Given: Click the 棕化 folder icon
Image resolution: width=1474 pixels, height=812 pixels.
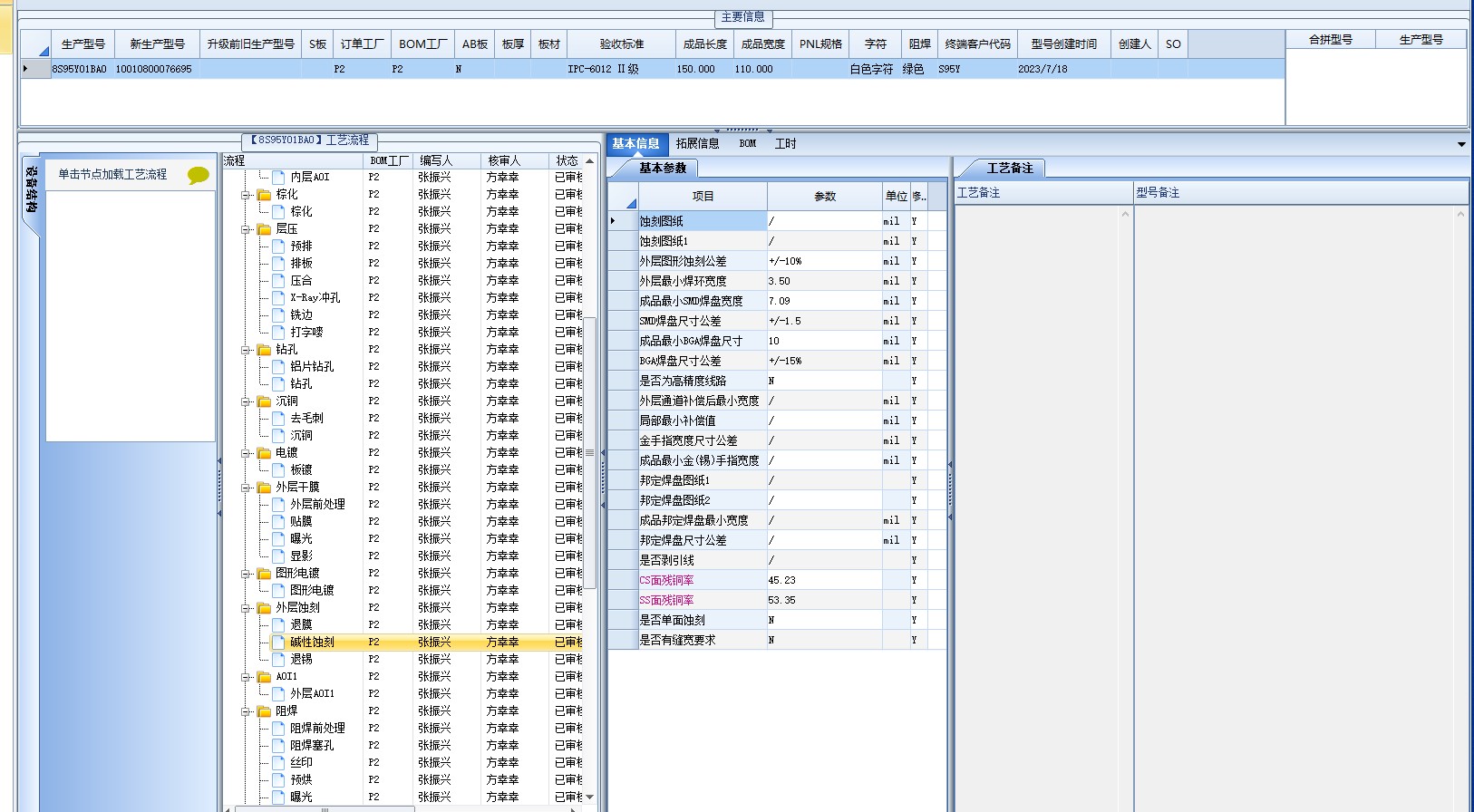Looking at the screenshot, I should pos(264,194).
